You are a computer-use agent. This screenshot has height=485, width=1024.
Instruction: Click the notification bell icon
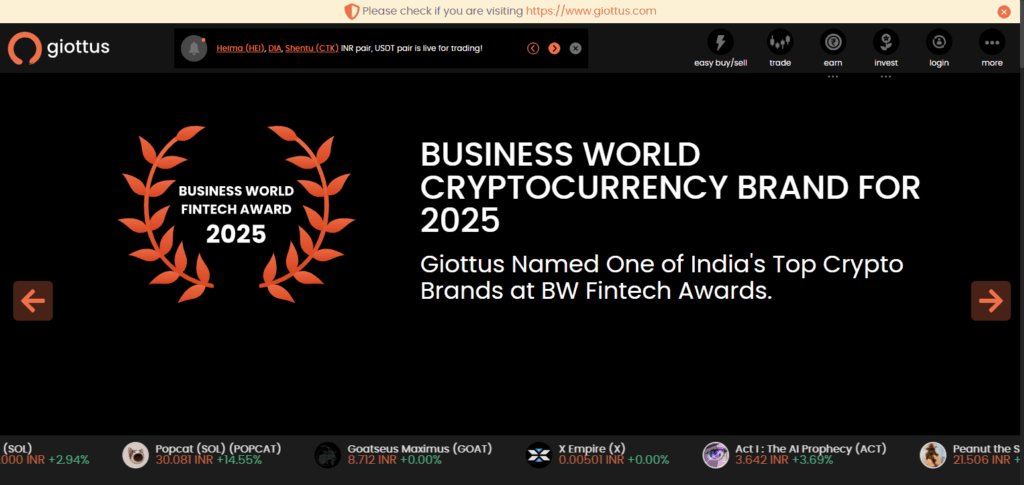[x=194, y=48]
